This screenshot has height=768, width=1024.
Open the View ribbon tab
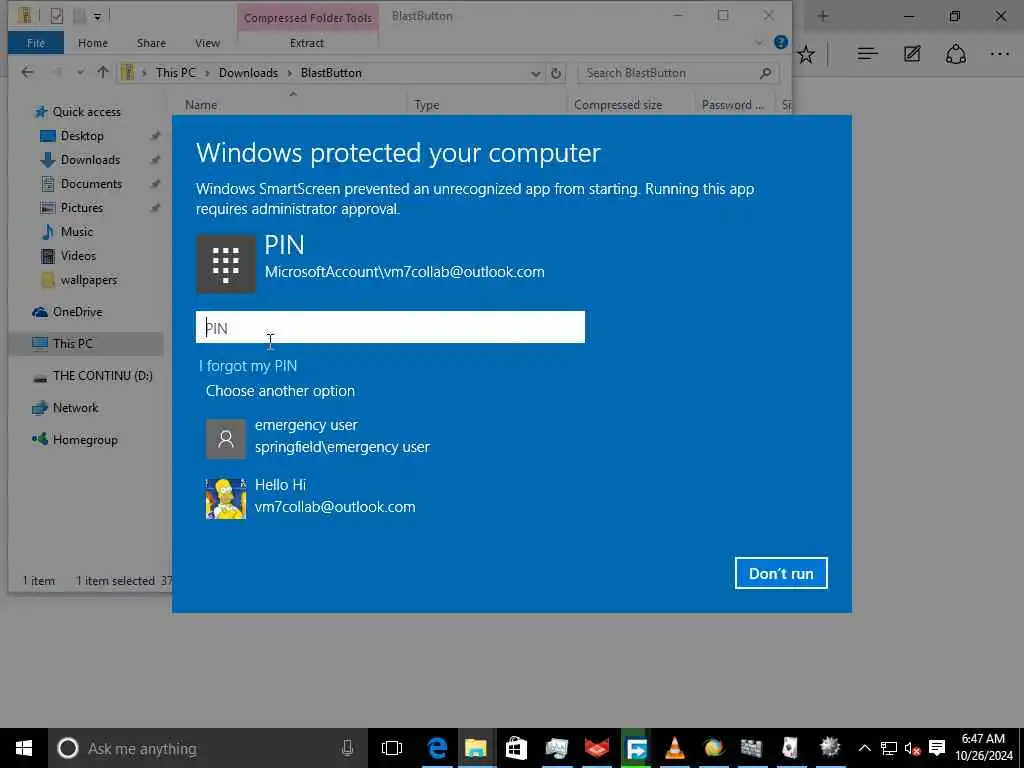[207, 42]
